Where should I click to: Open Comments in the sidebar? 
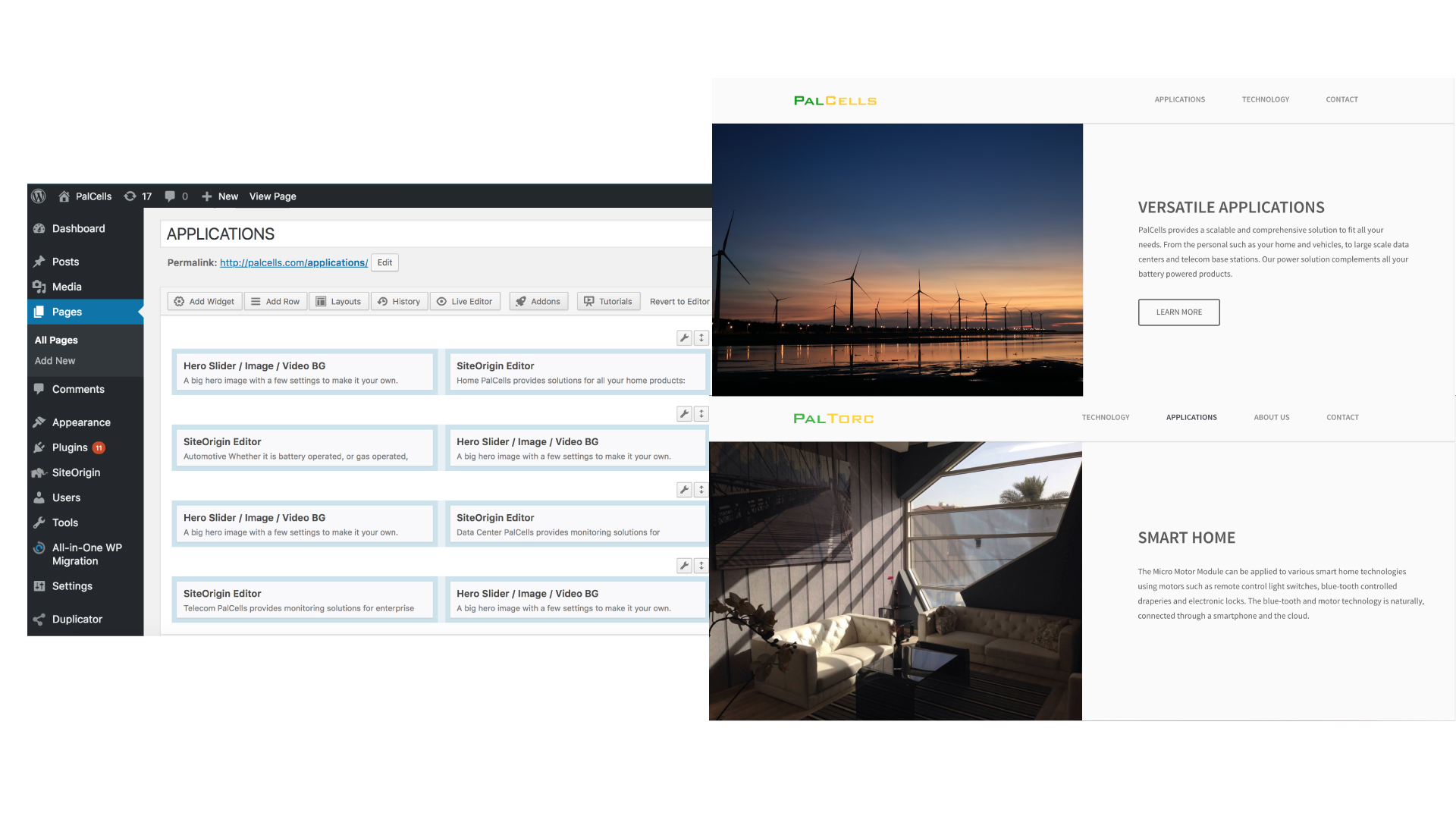pos(85,389)
